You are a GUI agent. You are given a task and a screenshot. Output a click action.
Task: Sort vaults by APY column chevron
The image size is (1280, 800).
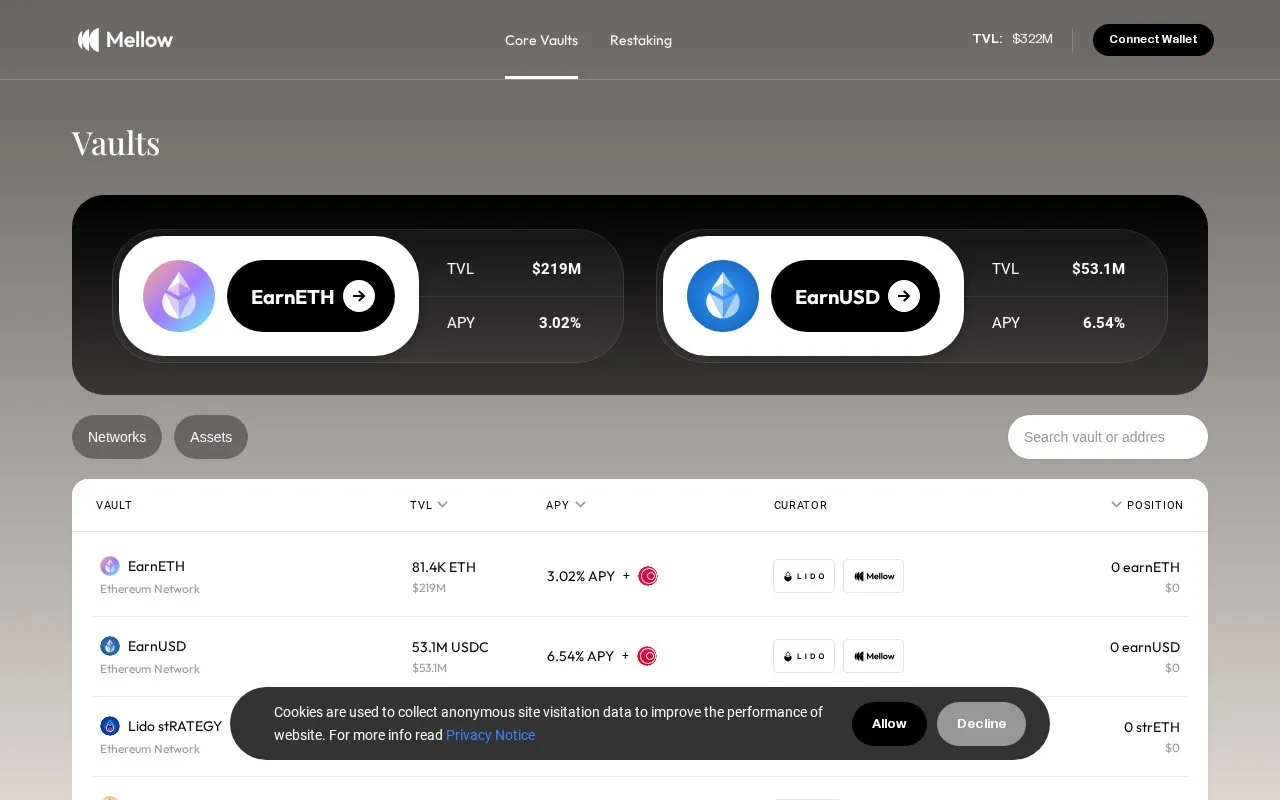[580, 505]
